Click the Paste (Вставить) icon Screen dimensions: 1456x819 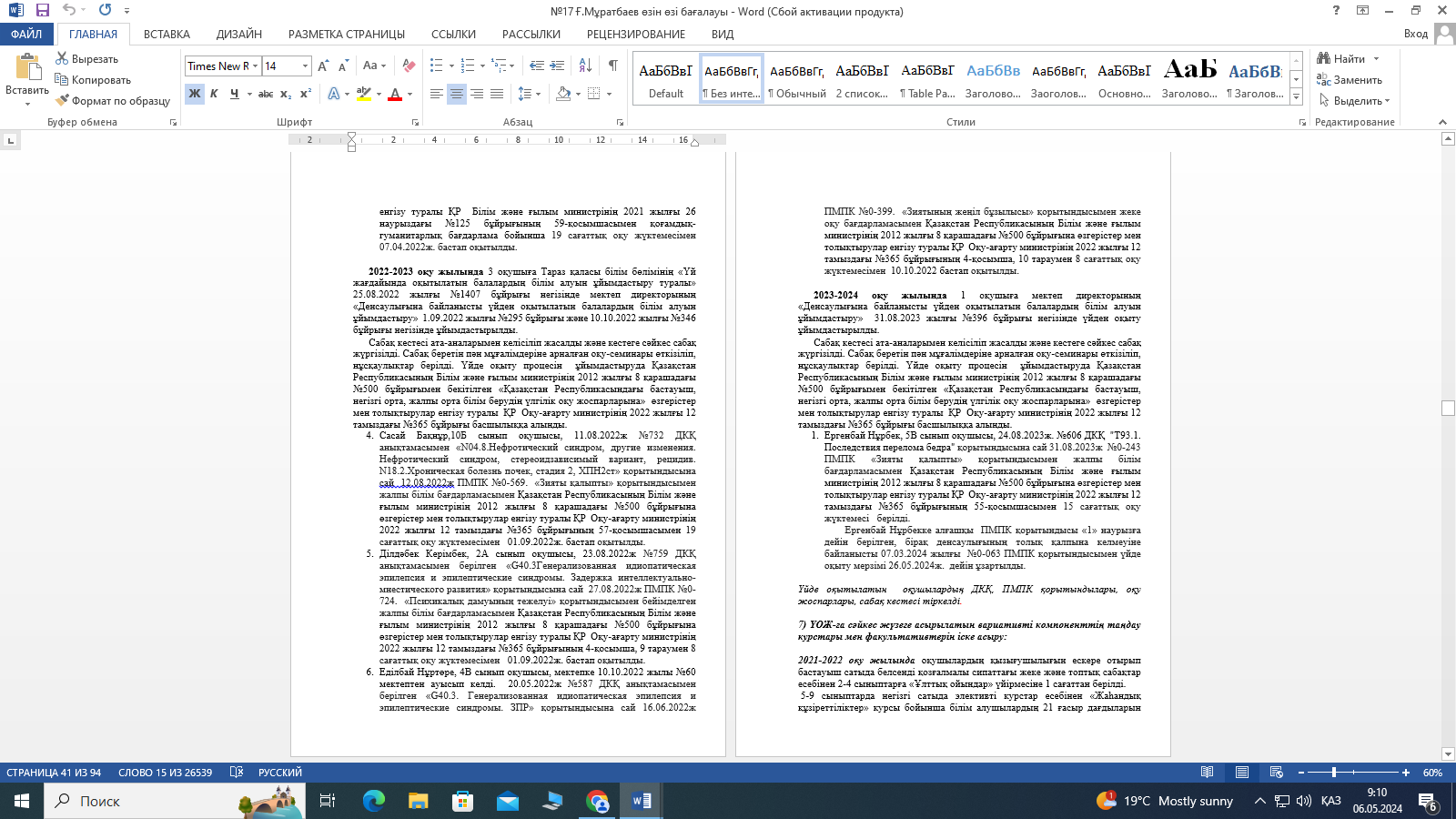pos(27,68)
